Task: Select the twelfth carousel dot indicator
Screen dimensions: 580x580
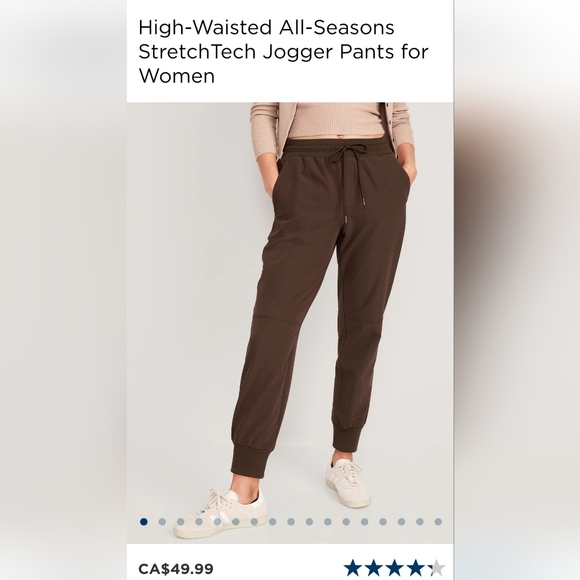Action: tap(346, 522)
